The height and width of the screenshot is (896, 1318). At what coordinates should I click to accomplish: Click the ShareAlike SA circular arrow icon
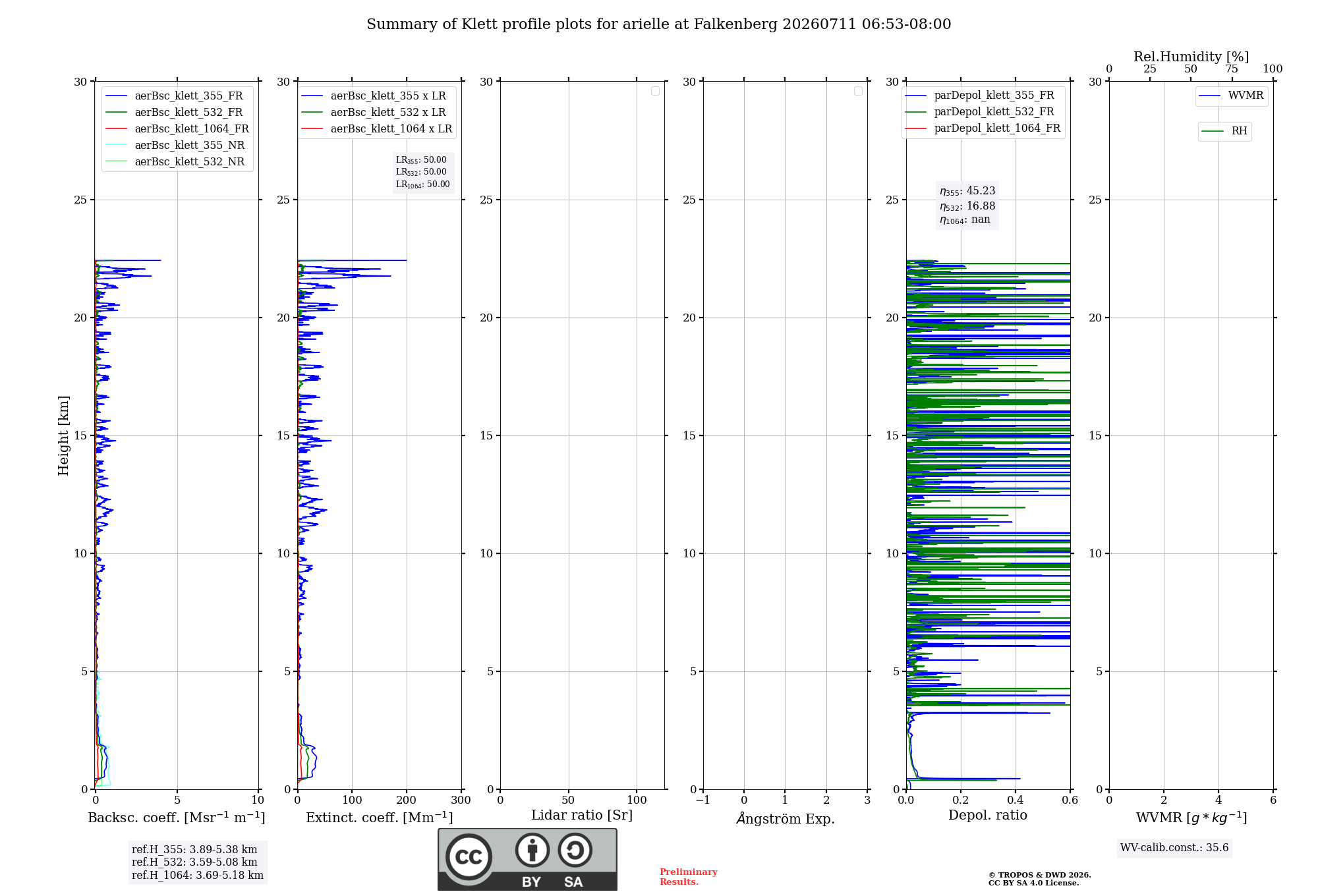[575, 850]
